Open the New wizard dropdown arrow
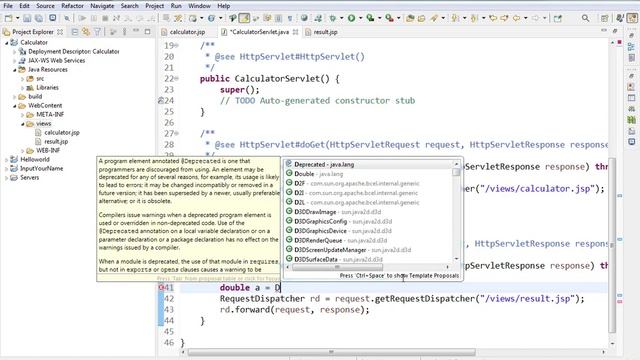Viewport: 640px width, 360px height. [17, 18]
